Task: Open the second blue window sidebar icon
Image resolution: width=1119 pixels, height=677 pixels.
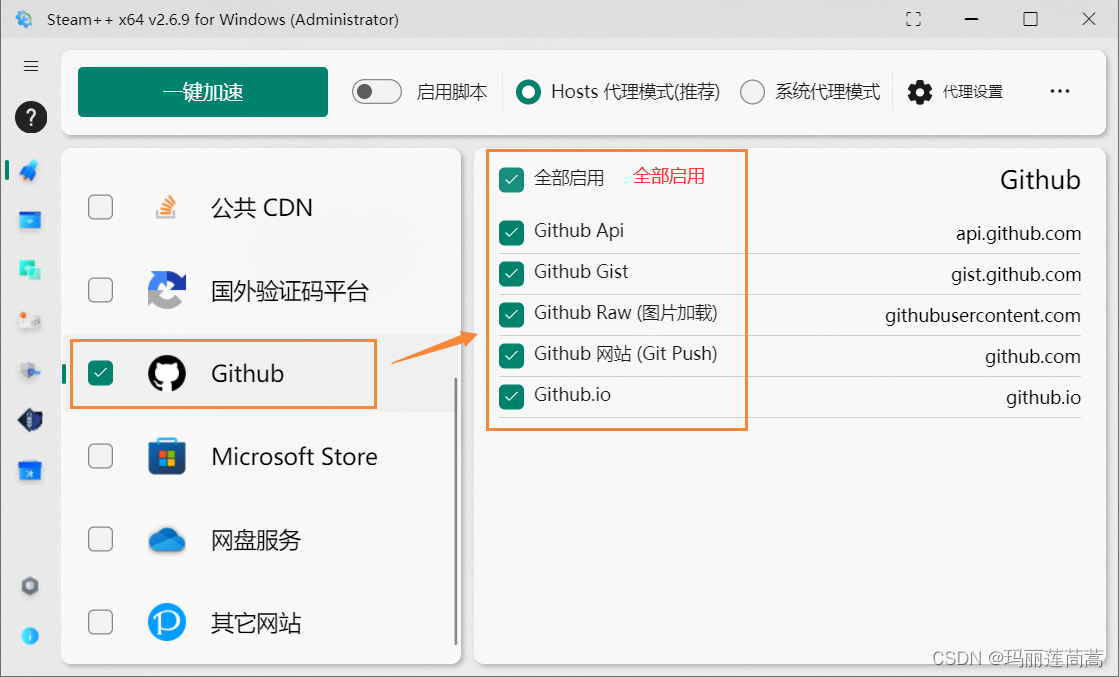Action: pyautogui.click(x=30, y=220)
